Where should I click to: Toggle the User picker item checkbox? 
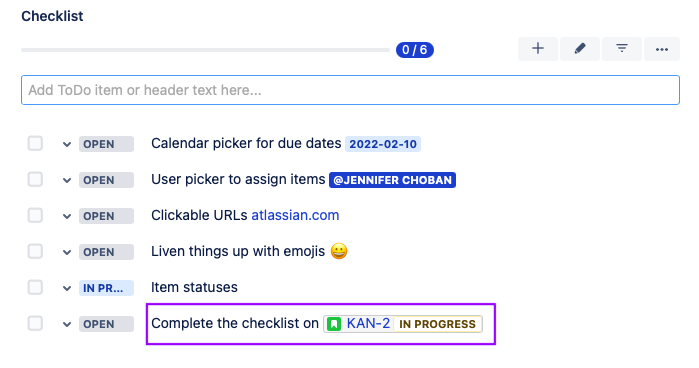tap(35, 180)
